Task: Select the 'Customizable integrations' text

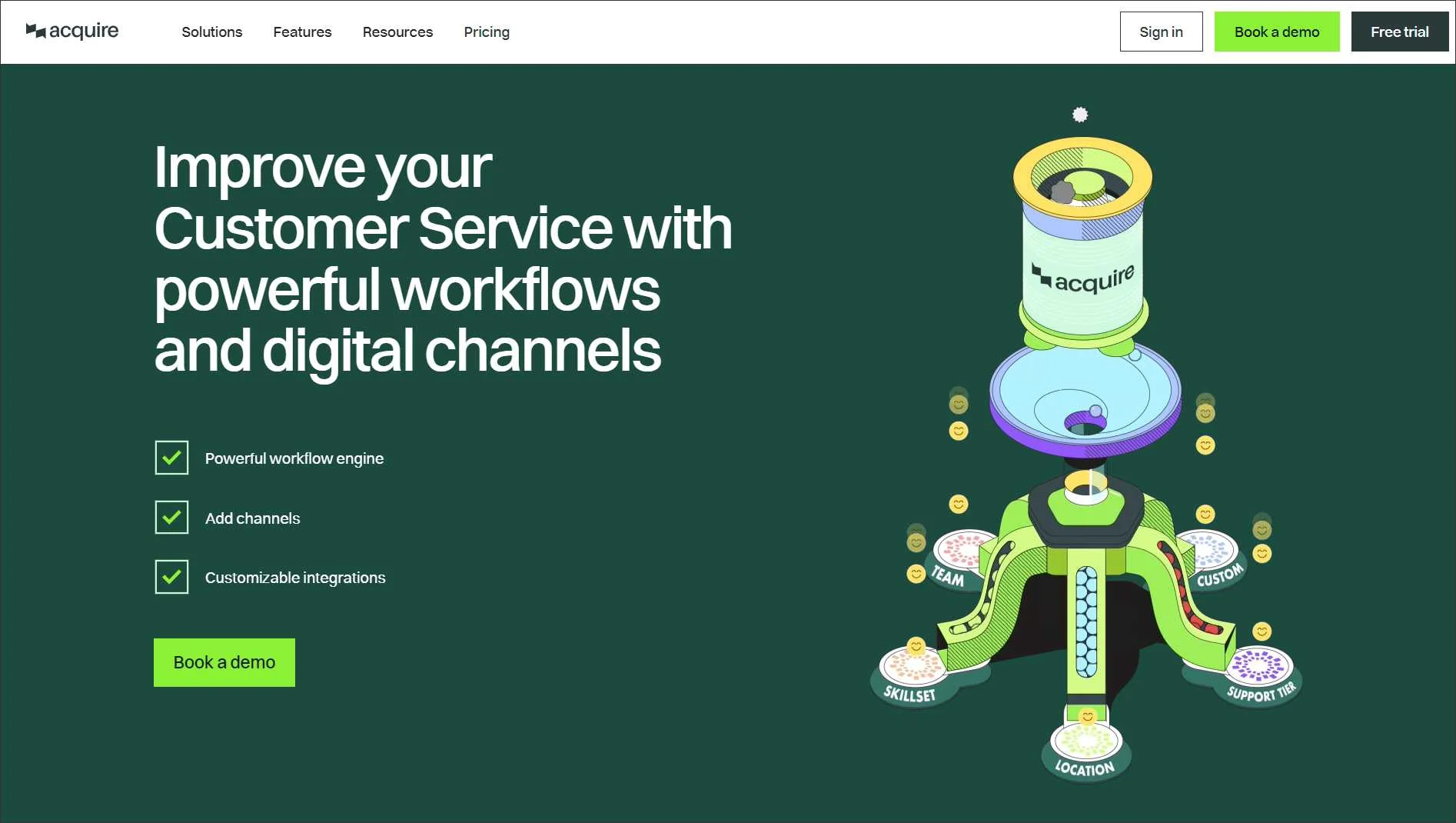Action: click(x=295, y=578)
